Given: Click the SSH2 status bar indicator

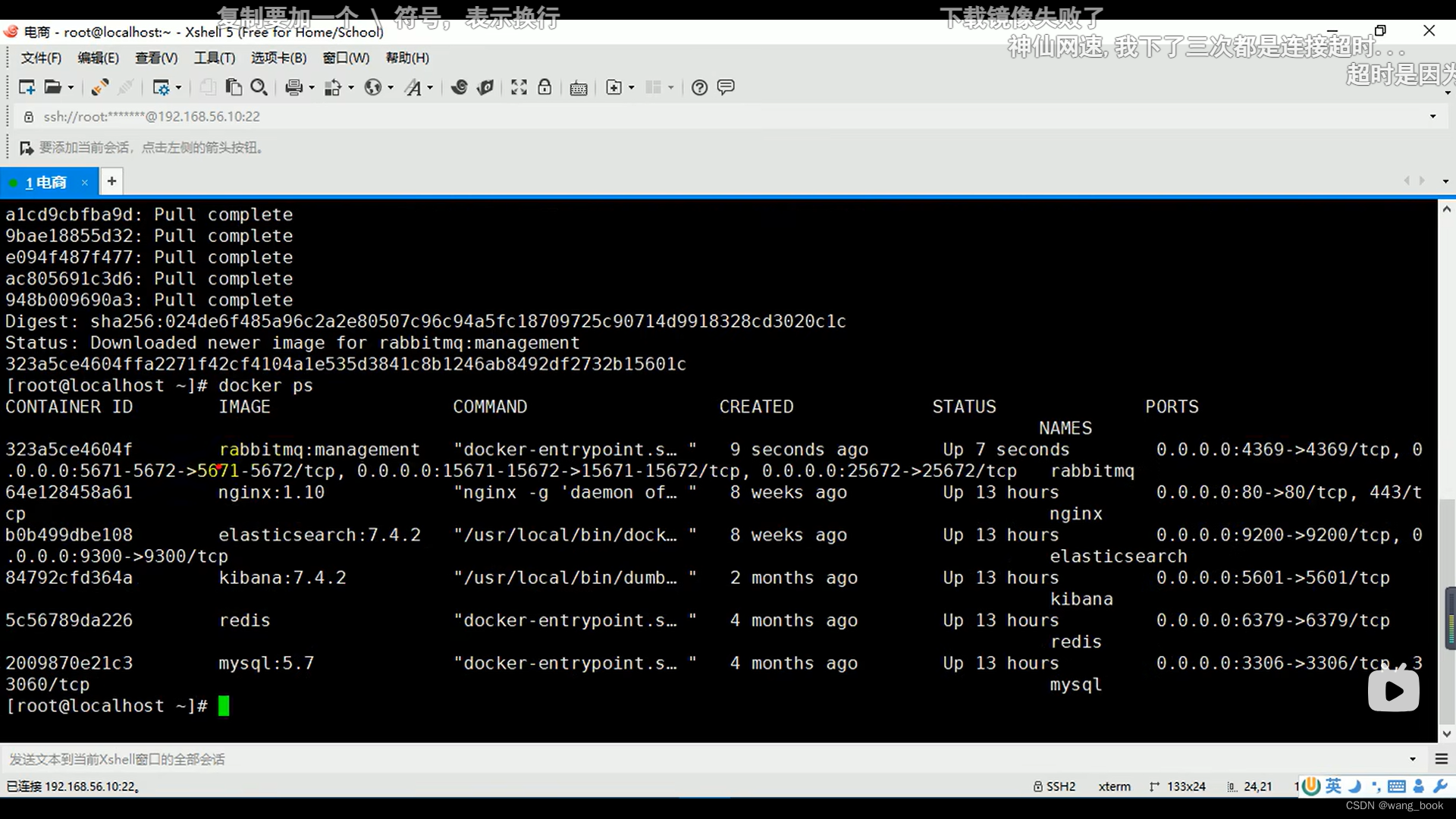Looking at the screenshot, I should (1055, 786).
